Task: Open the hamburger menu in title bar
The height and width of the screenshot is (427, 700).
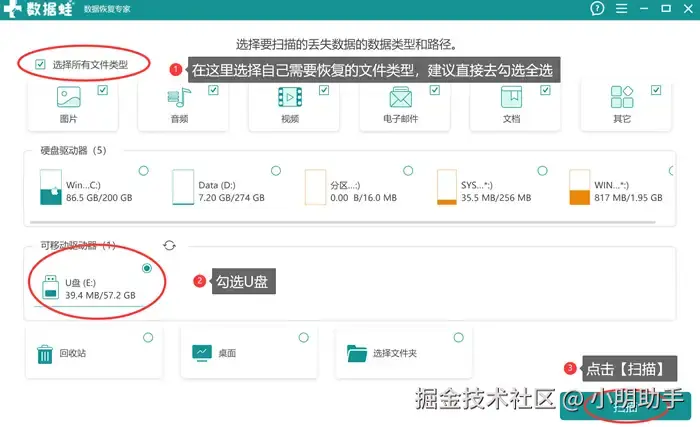Action: [x=621, y=8]
